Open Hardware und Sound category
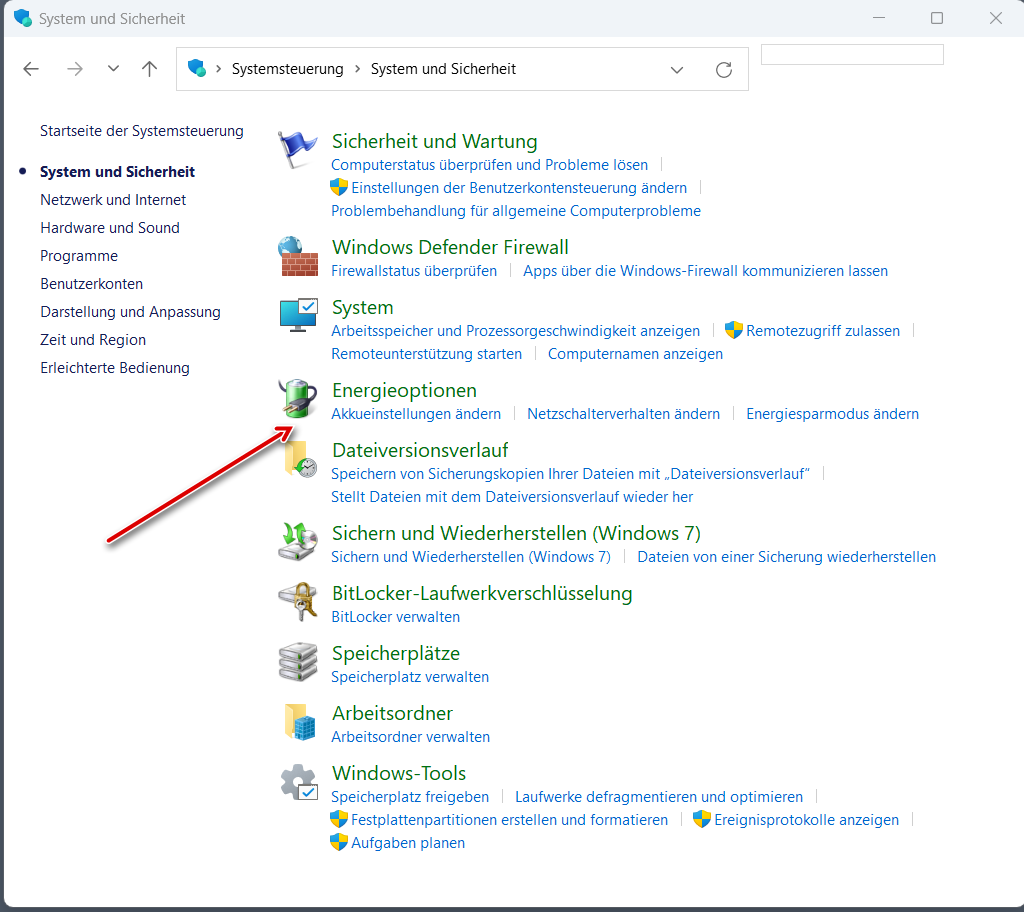 [110, 228]
